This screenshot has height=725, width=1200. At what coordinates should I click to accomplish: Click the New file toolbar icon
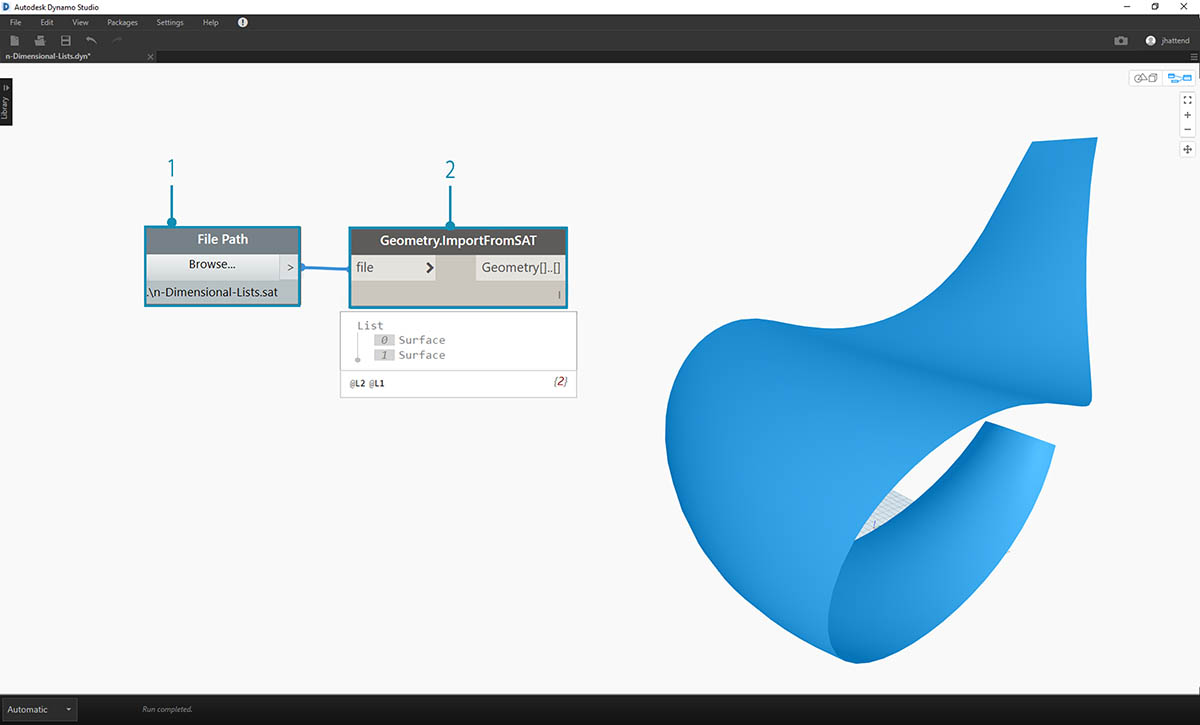(14, 40)
